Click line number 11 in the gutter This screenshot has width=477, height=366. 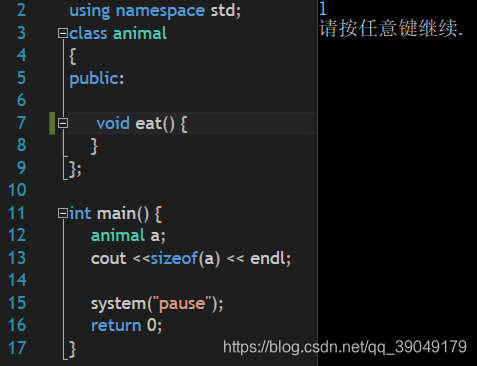17,213
